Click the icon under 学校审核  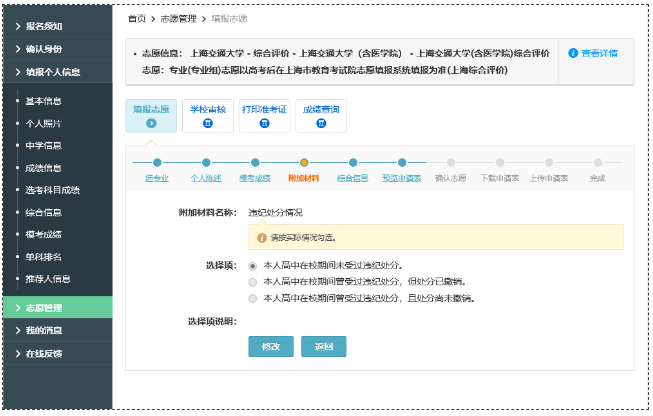[208, 123]
